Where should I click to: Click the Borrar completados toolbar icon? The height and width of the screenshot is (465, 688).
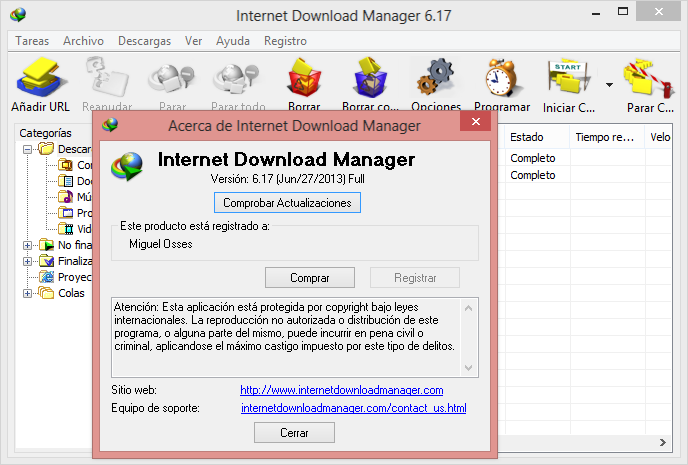[370, 77]
